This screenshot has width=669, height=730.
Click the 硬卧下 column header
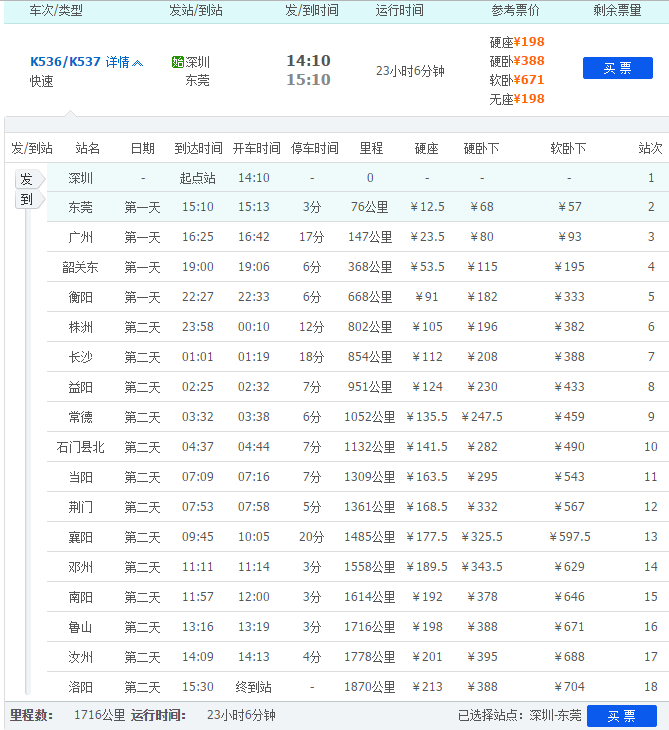pyautogui.click(x=481, y=148)
